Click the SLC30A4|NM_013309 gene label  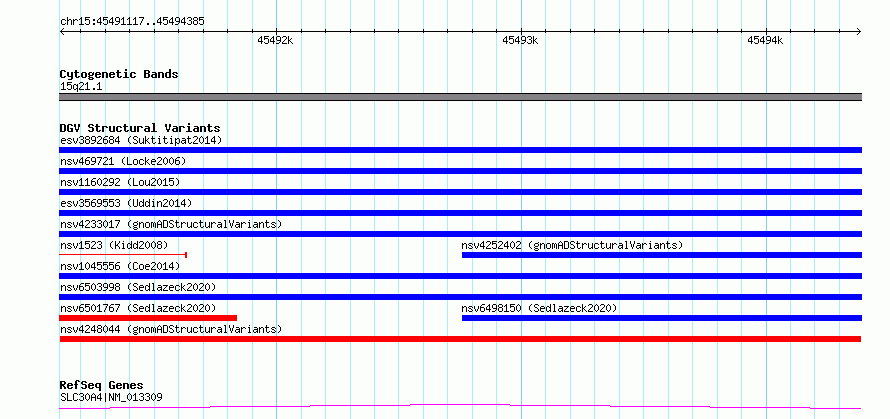pos(111,397)
